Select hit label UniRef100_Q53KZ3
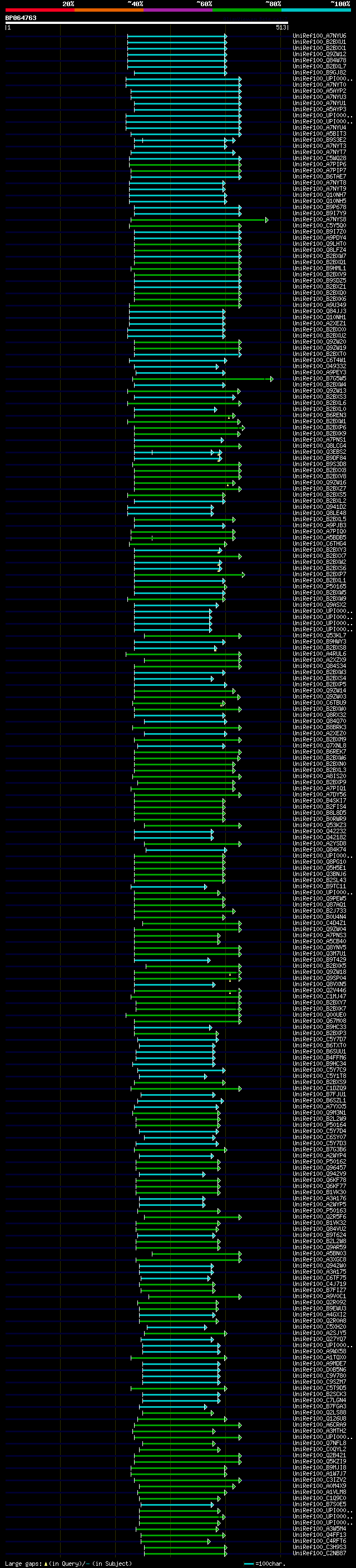This screenshot has width=356, height=1568. pos(319,825)
